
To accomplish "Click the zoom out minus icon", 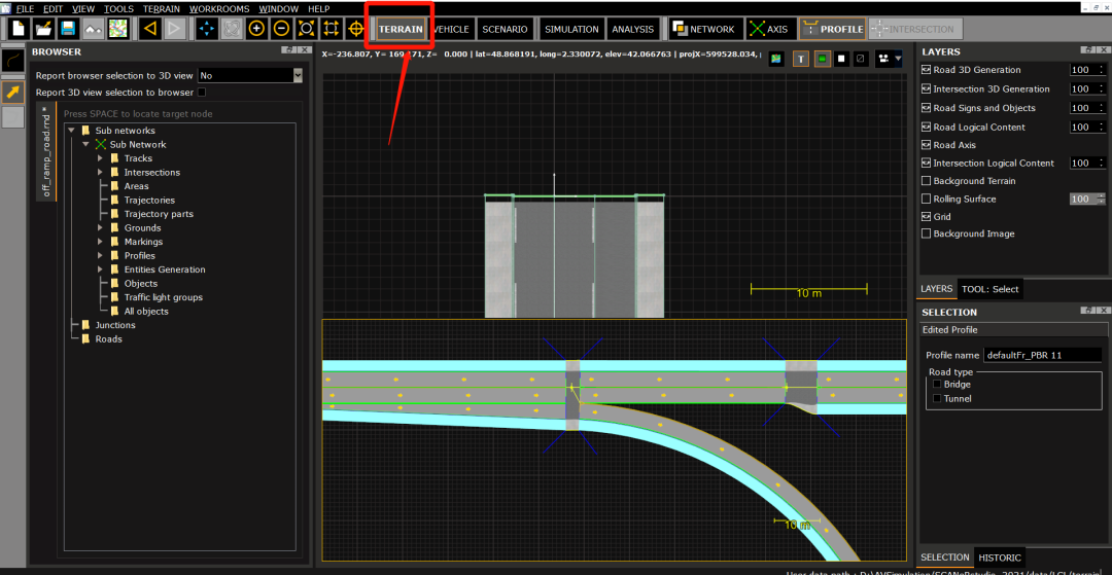I will 281,29.
